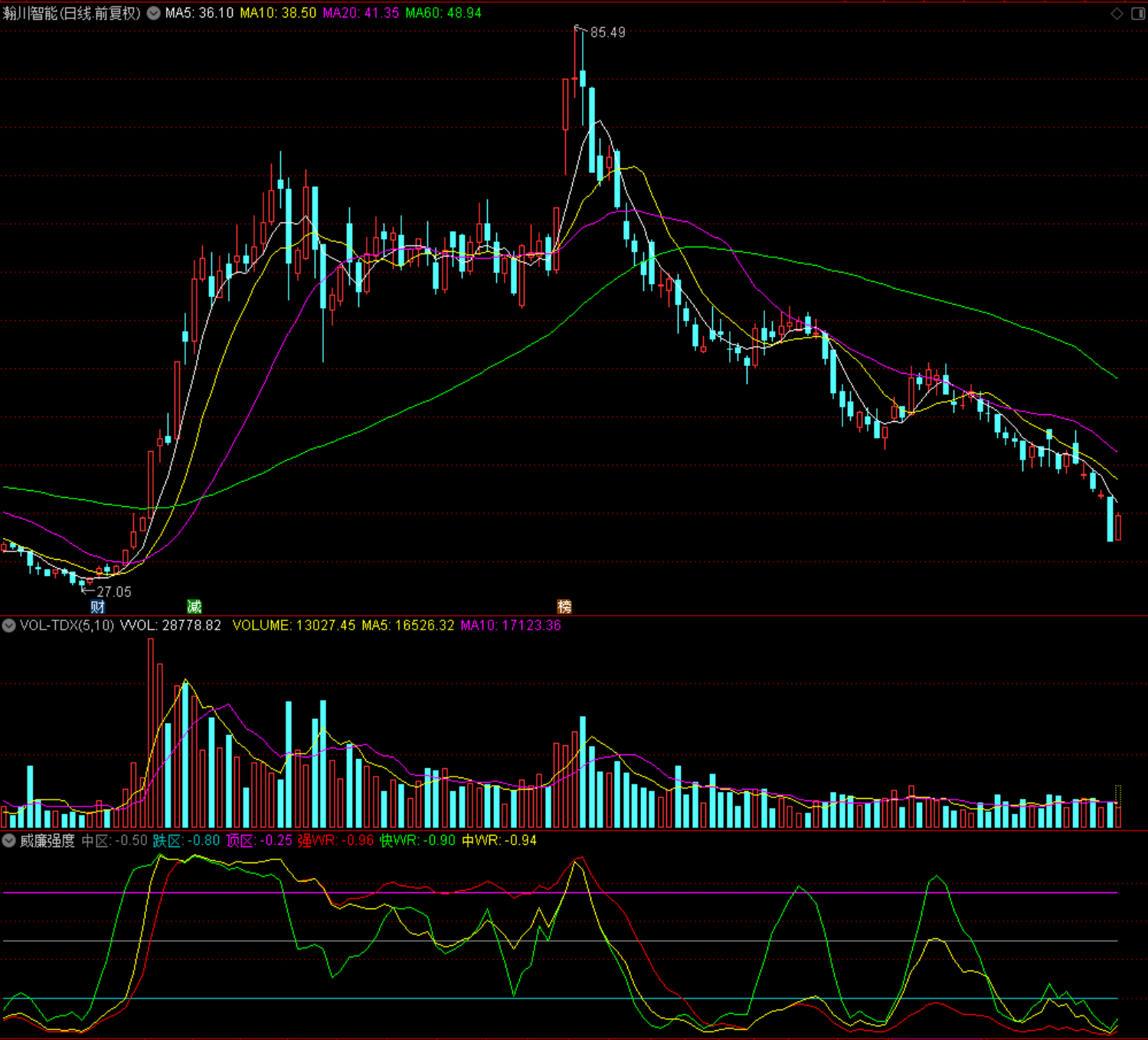Click the diamond marker icon at top right
The height and width of the screenshot is (1040, 1148).
[1117, 13]
